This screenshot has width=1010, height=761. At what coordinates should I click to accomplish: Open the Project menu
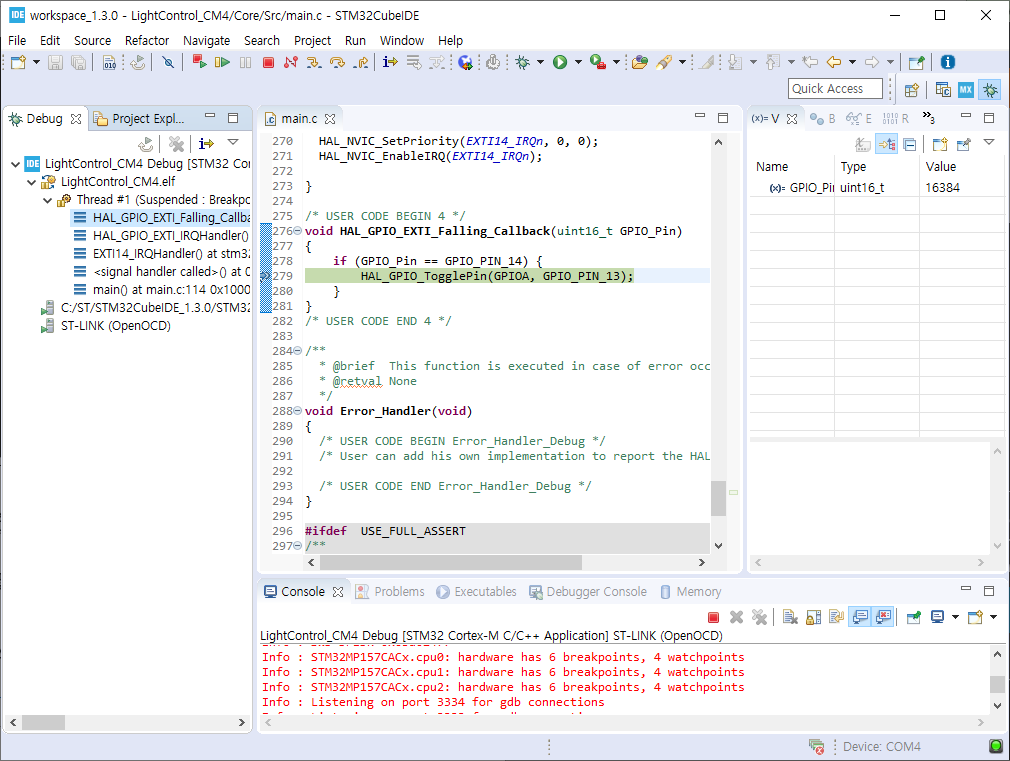[x=312, y=41]
